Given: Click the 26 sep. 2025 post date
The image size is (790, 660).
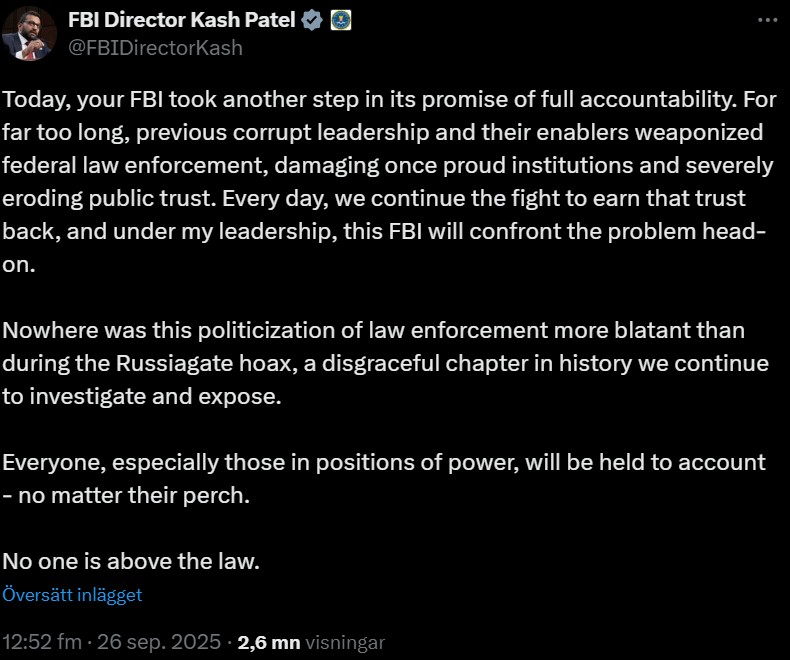Looking at the screenshot, I should [159, 642].
